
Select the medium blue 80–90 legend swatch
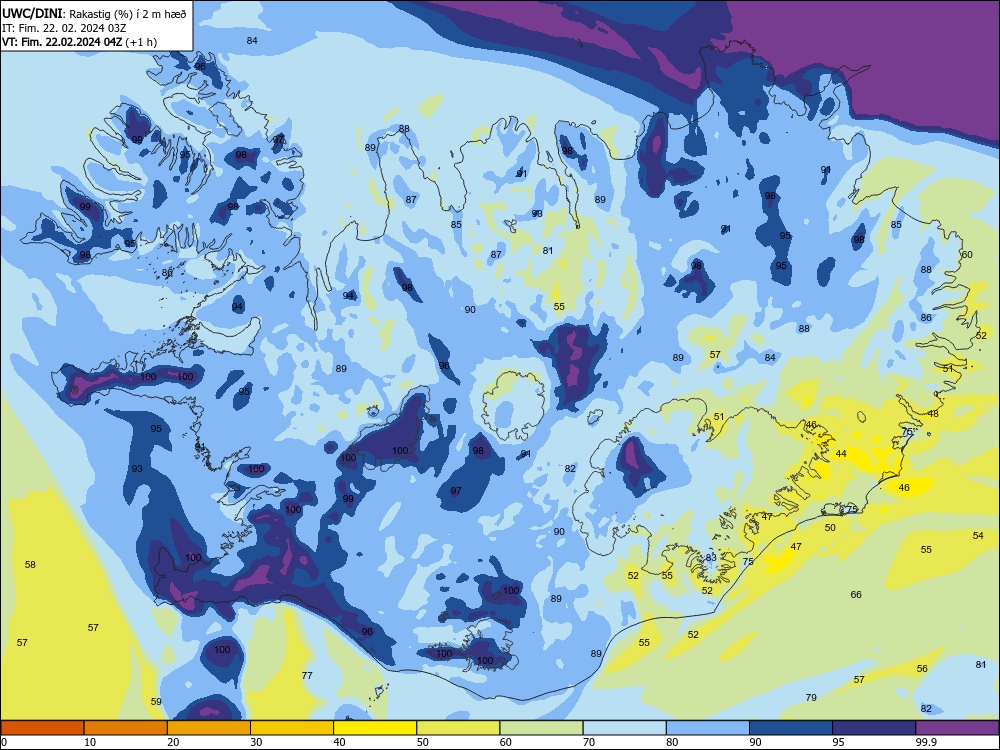point(707,728)
